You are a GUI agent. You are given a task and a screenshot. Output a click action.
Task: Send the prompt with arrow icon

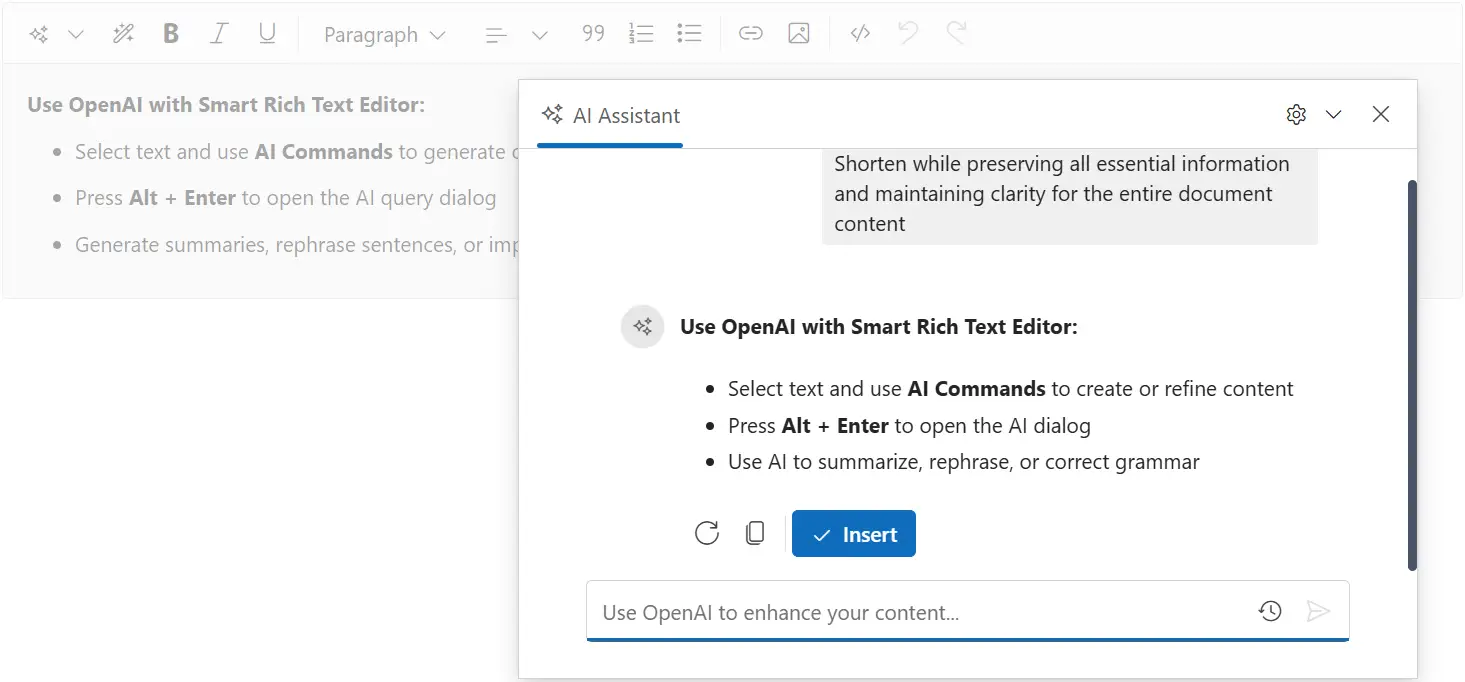[1319, 611]
